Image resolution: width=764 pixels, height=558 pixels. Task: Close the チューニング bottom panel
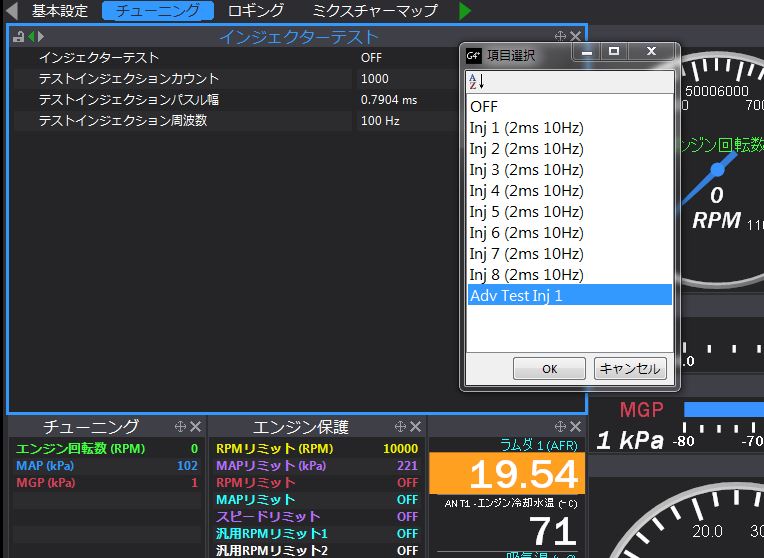tap(195, 426)
